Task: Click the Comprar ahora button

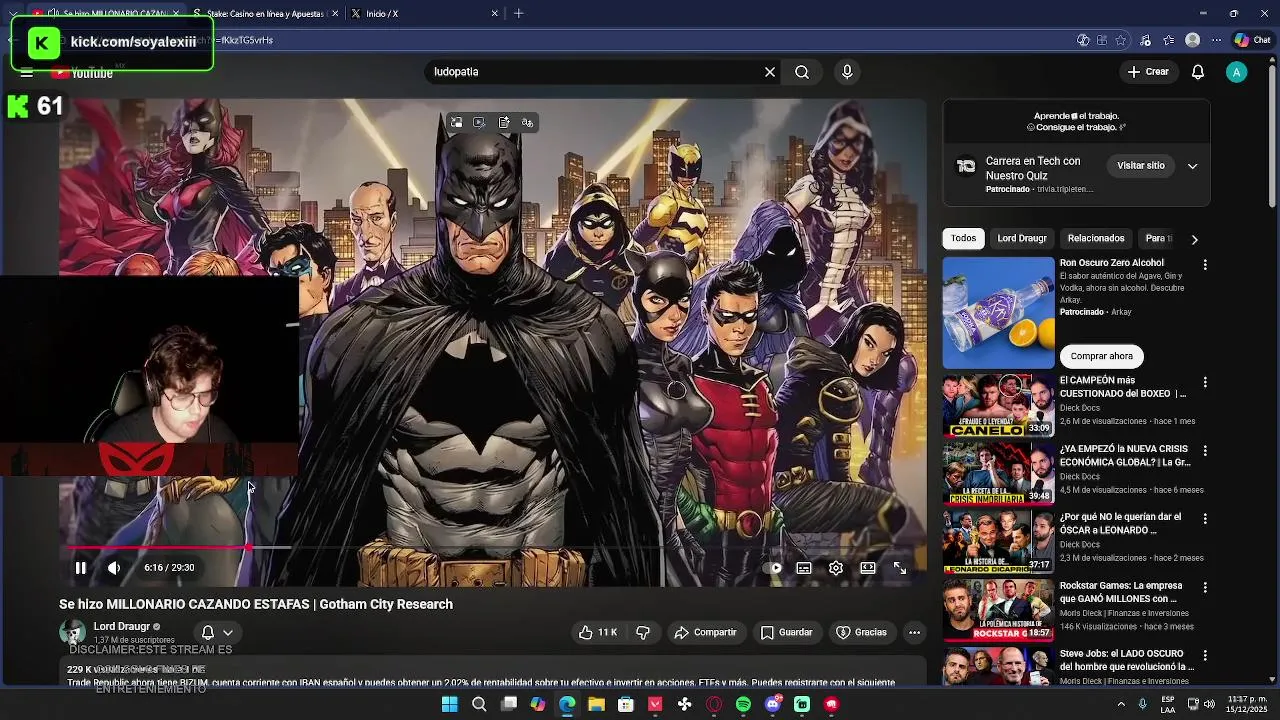Action: tap(1101, 356)
